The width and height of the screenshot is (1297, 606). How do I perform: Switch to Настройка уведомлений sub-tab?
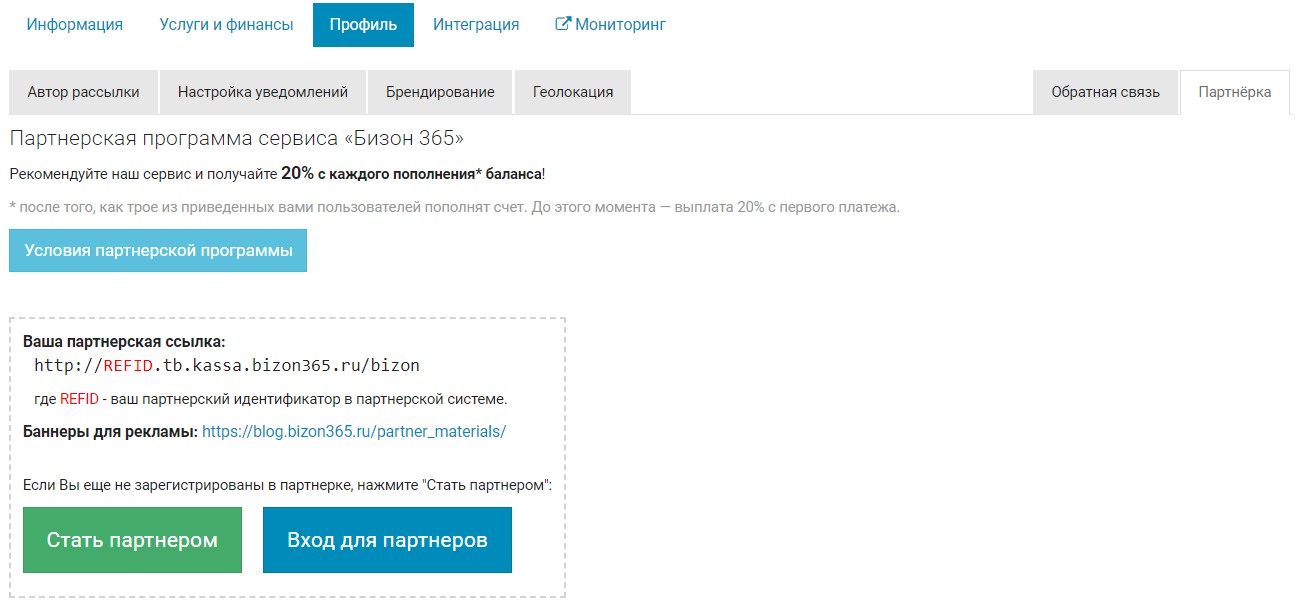pyautogui.click(x=263, y=92)
